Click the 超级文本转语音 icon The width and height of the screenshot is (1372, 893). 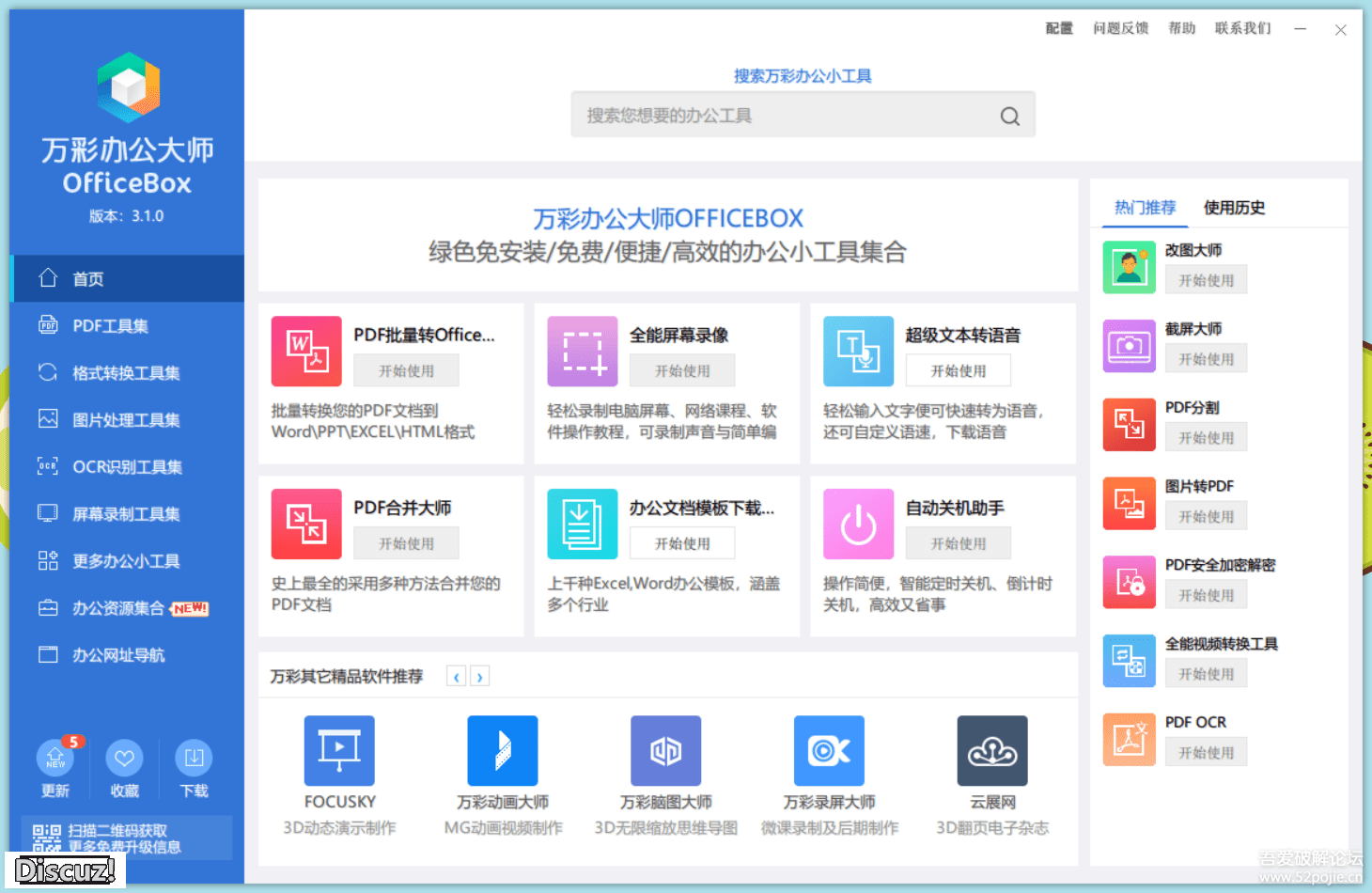pos(858,352)
